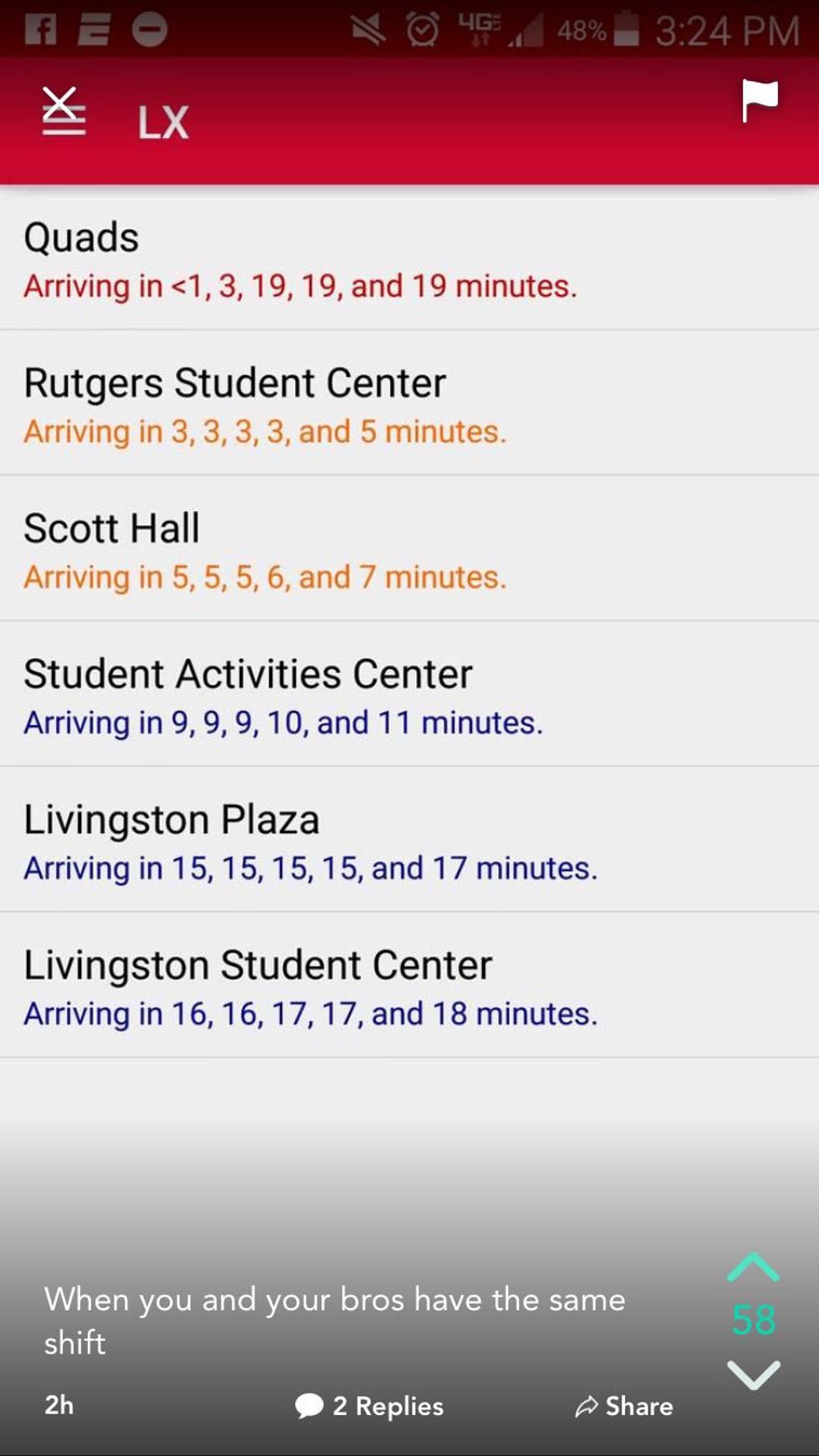Tap the white flag report icon

click(x=759, y=102)
